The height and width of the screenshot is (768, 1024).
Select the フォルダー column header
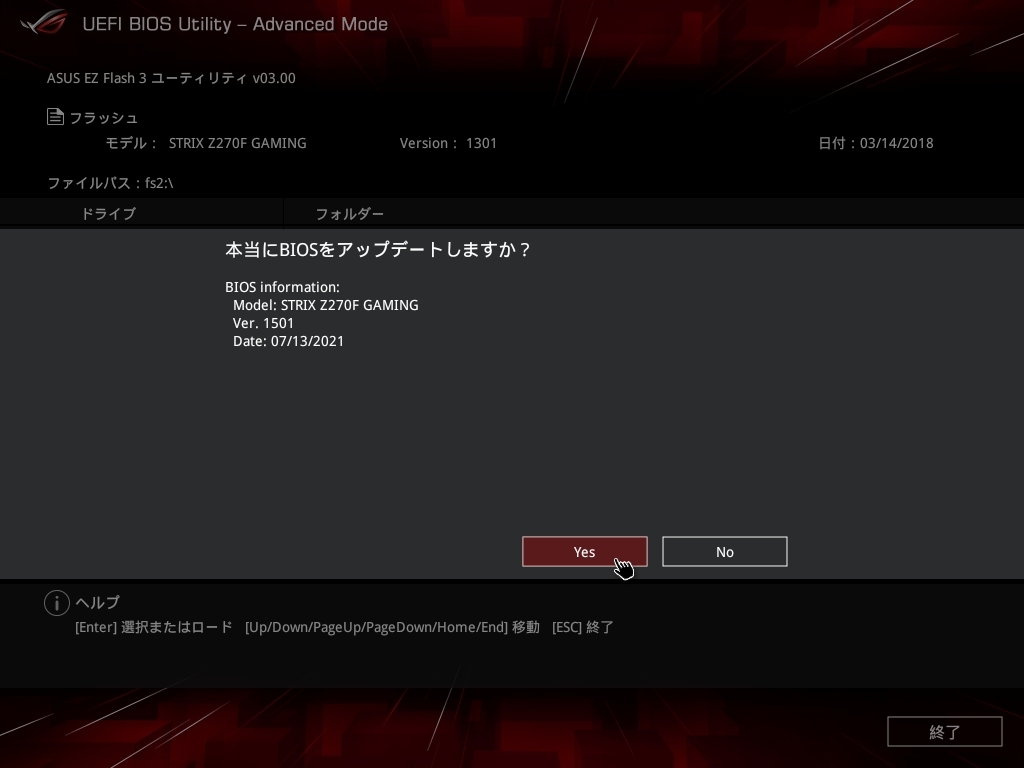coord(349,214)
